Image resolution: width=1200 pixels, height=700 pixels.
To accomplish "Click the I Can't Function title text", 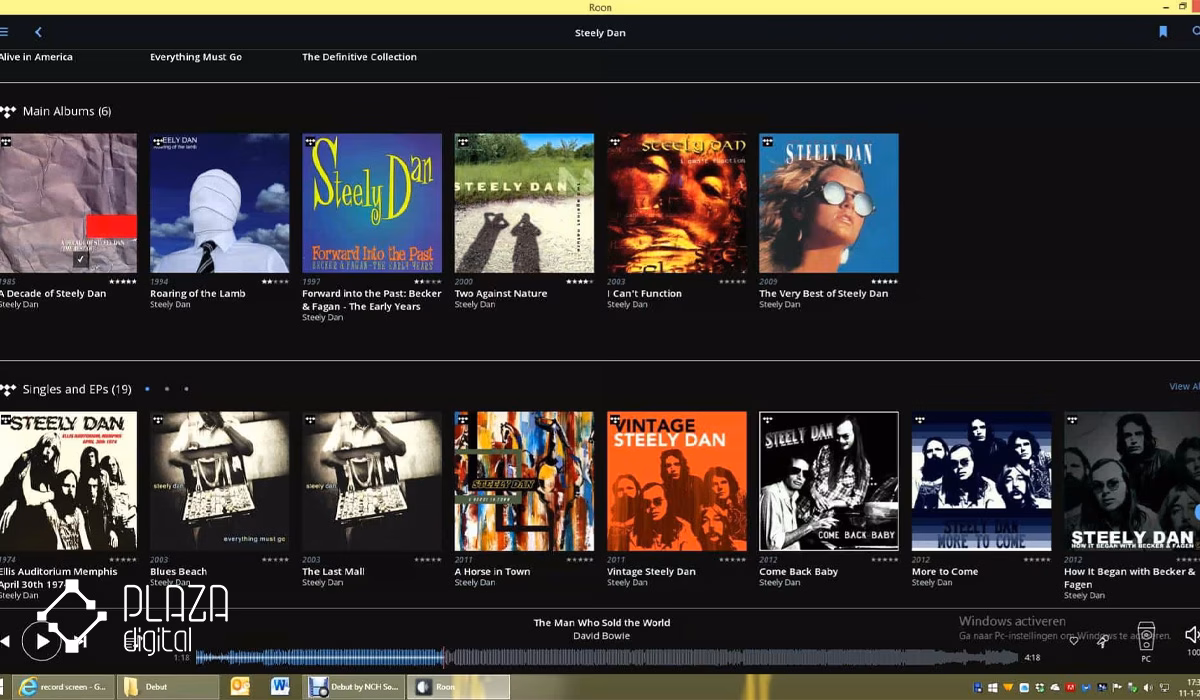I will click(x=644, y=293).
